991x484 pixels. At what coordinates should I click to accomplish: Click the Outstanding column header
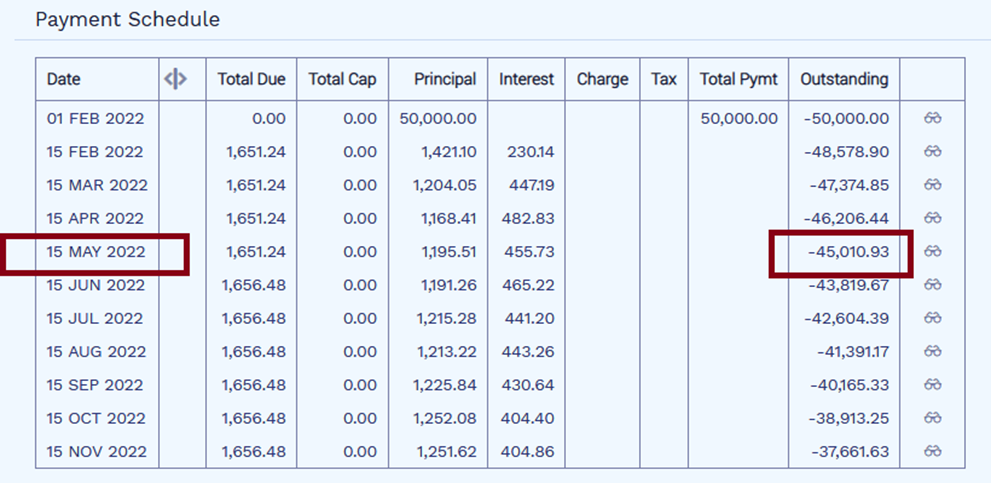(x=844, y=79)
